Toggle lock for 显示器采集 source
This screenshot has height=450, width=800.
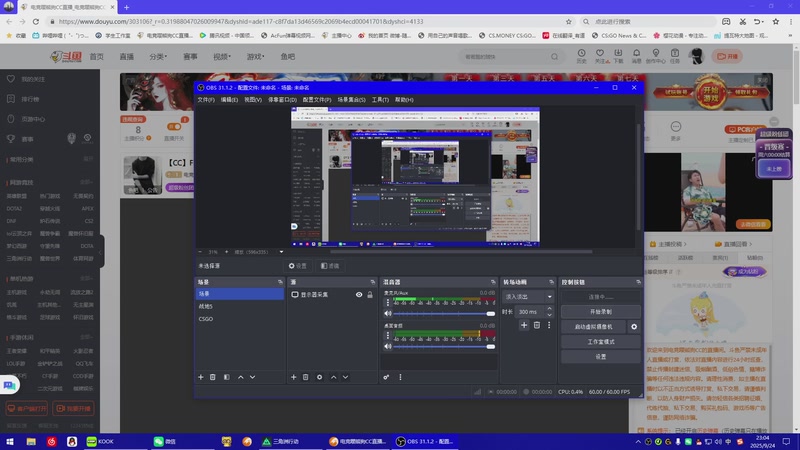[370, 294]
